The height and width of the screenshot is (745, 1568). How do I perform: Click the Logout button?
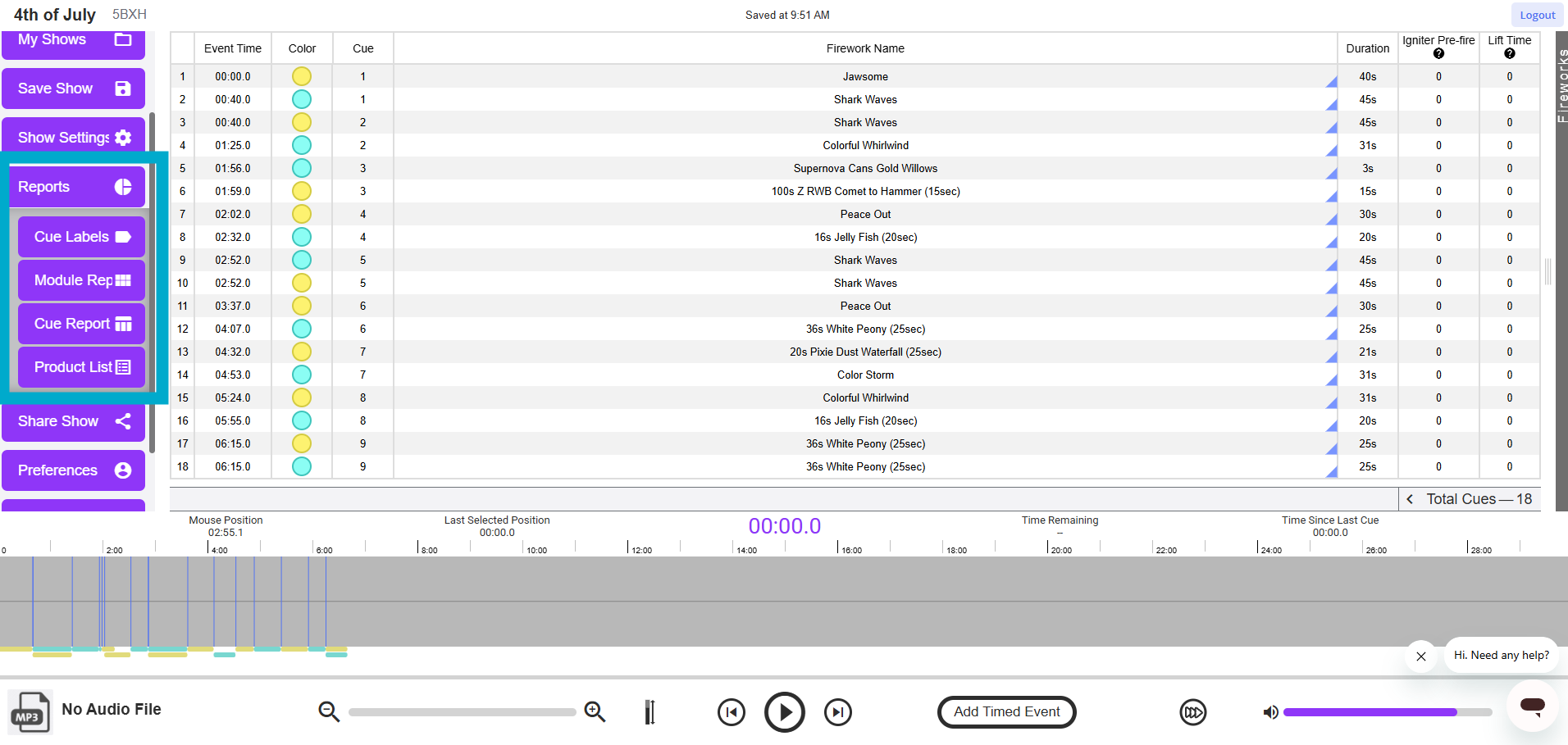[1537, 15]
